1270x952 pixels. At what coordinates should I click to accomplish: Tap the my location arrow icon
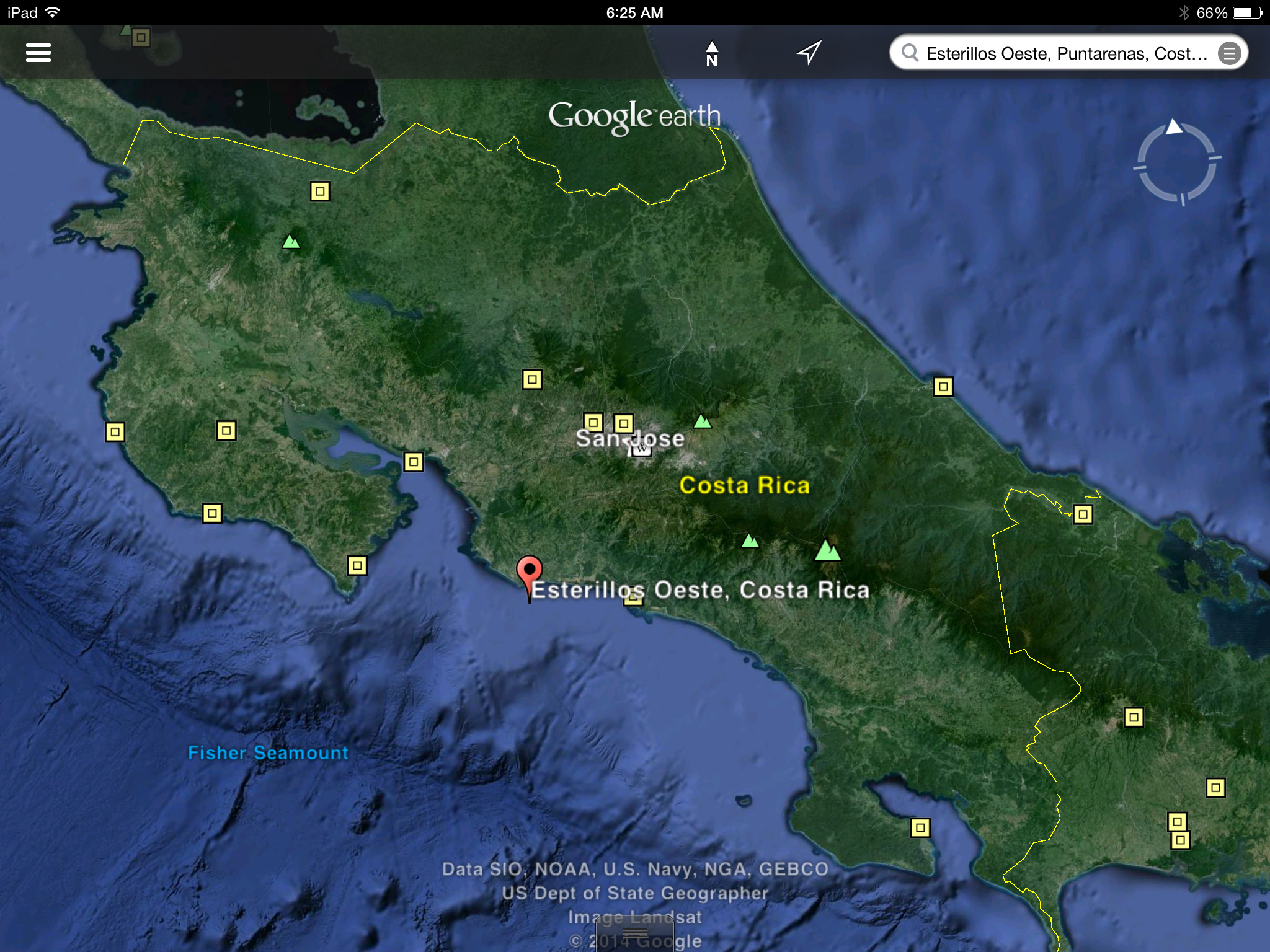coord(809,53)
